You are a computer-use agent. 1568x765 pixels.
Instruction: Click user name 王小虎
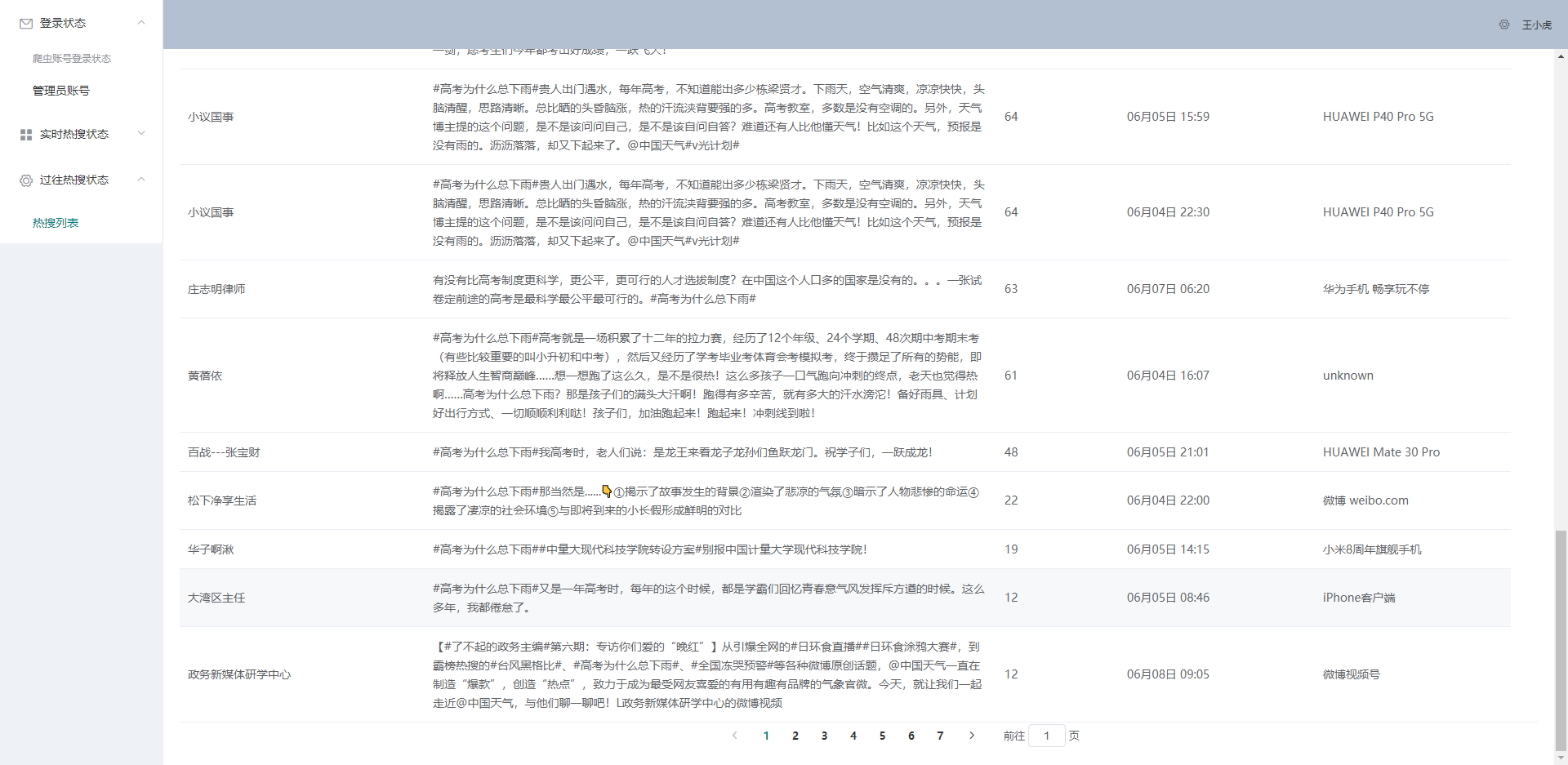click(x=1536, y=24)
